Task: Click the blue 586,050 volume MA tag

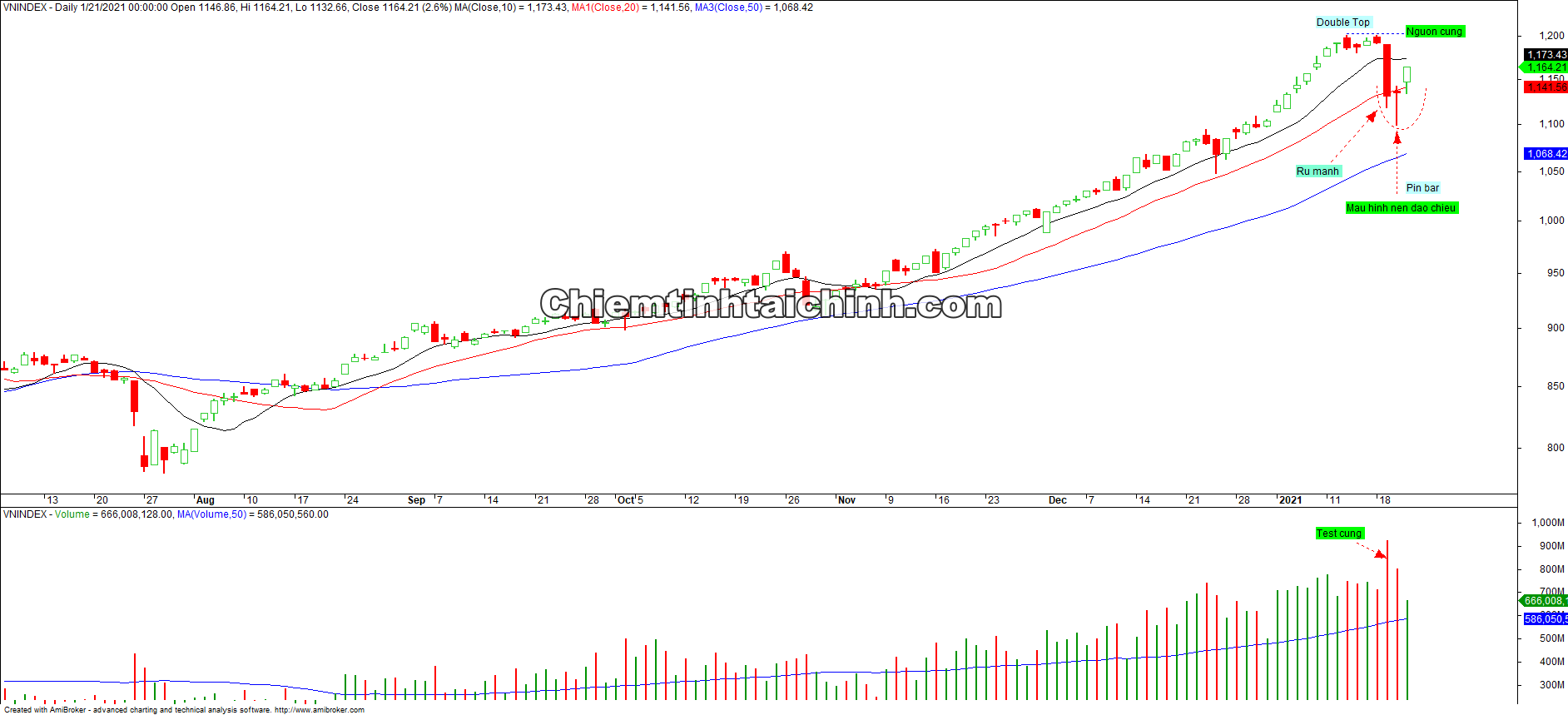Action: [x=1545, y=619]
